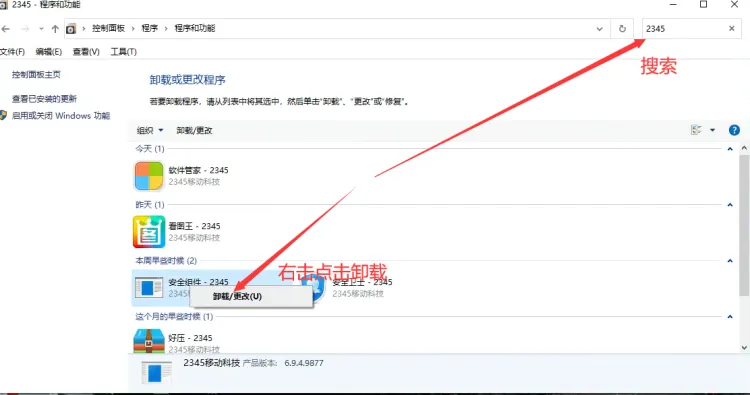750x395 pixels.
Task: Open 启用或关闭 Windows 功能 link
Action: click(61, 116)
